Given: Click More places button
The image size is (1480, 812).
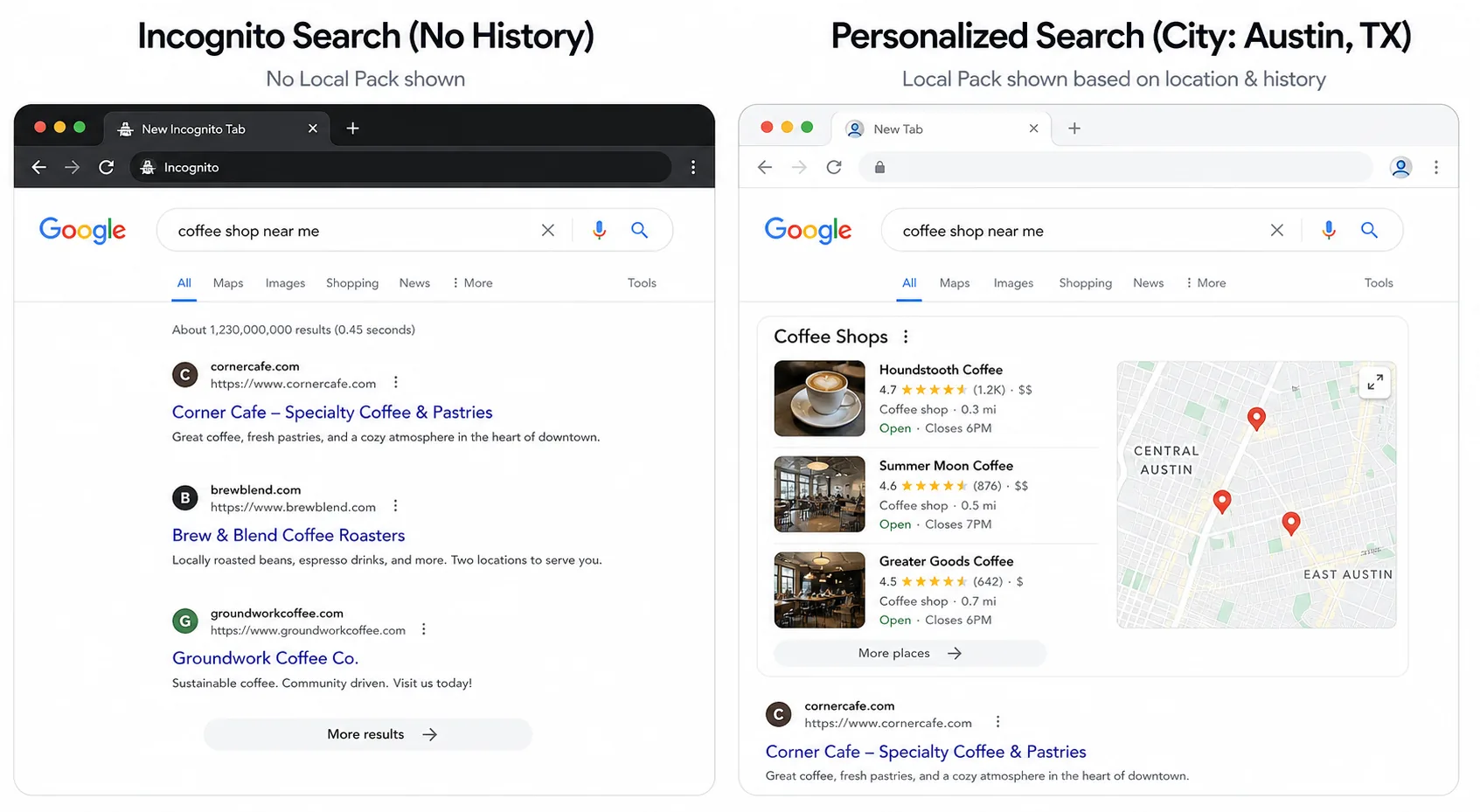Looking at the screenshot, I should (x=910, y=653).
